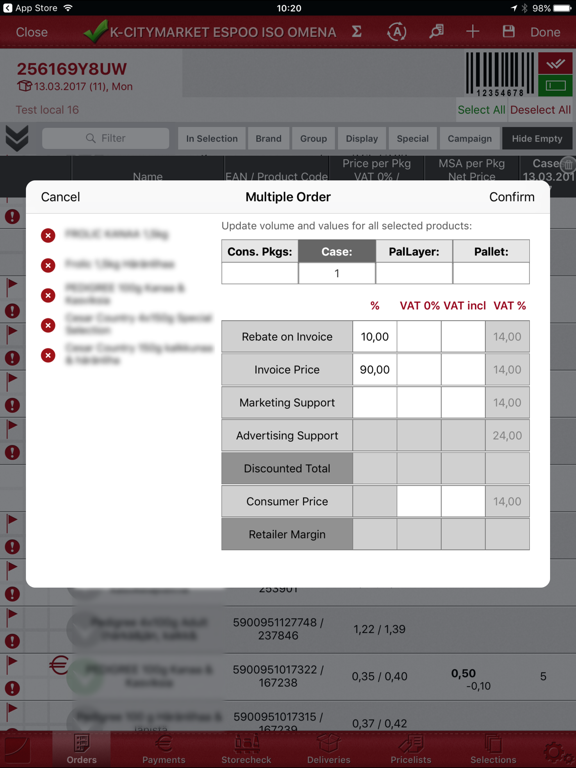Select the PalLayer unit tab
Image resolution: width=576 pixels, height=768 pixels.
click(414, 251)
